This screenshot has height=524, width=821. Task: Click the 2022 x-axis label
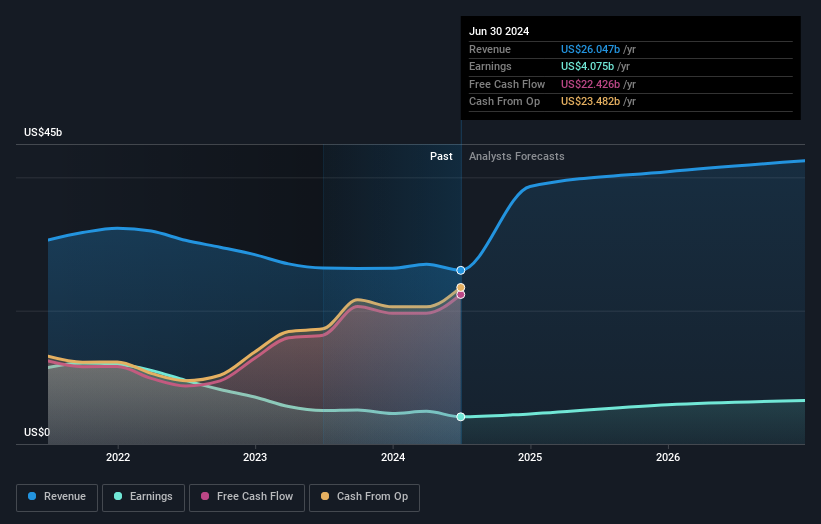pyautogui.click(x=118, y=457)
